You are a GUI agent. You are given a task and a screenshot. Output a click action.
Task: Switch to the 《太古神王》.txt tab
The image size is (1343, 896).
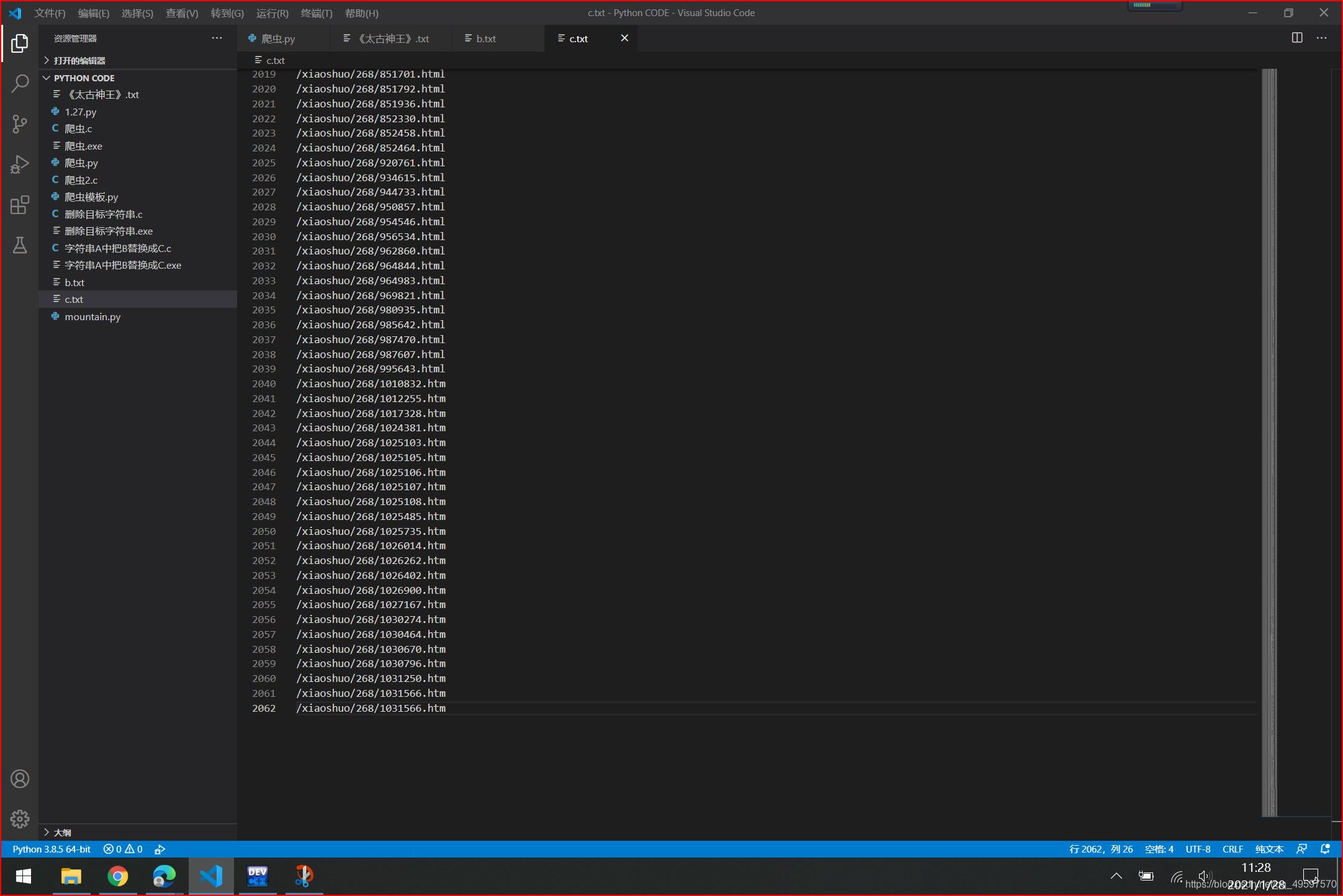[391, 38]
